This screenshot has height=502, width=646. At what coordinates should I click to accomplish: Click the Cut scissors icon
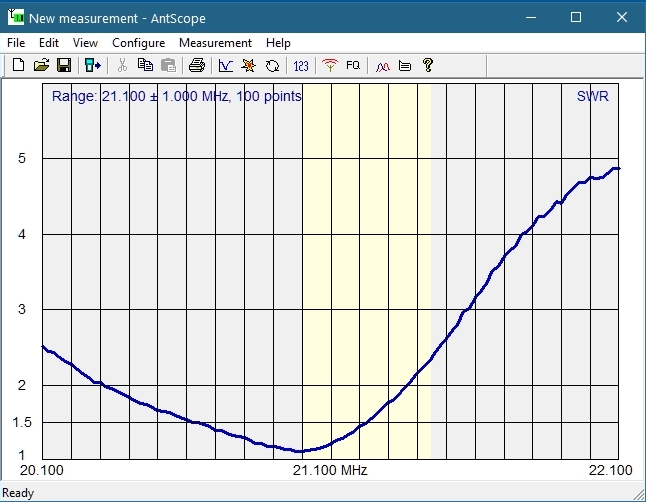[122, 65]
